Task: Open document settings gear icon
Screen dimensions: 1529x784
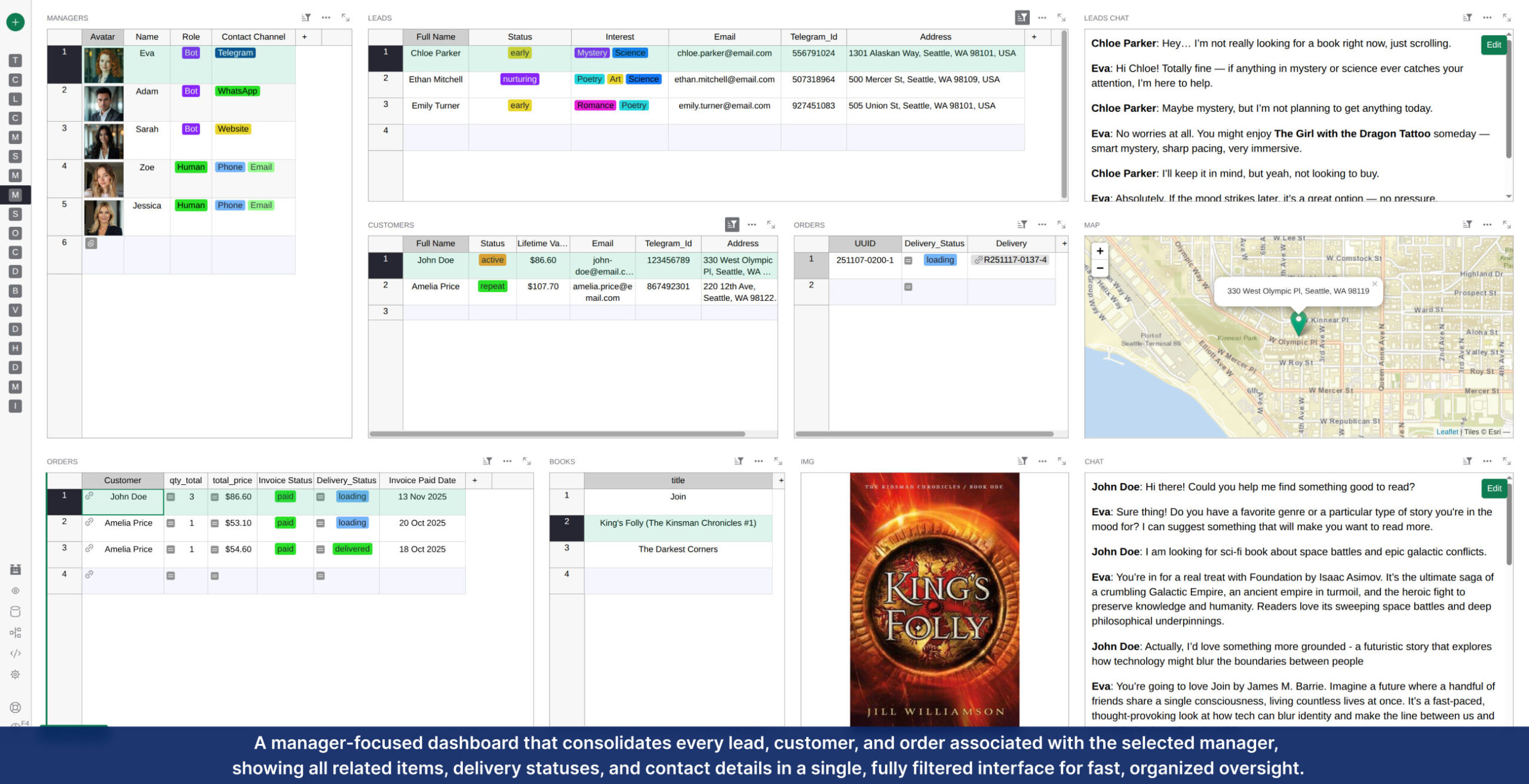Action: click(16, 674)
